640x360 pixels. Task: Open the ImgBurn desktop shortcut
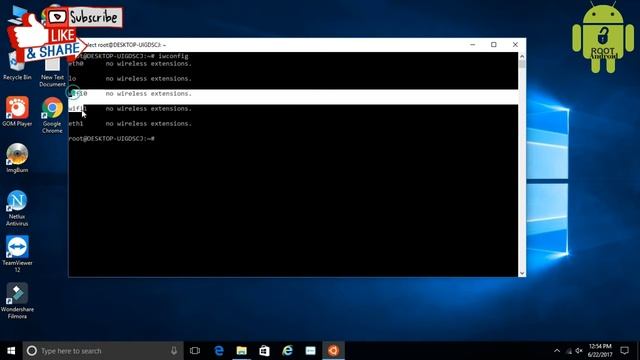[17, 158]
